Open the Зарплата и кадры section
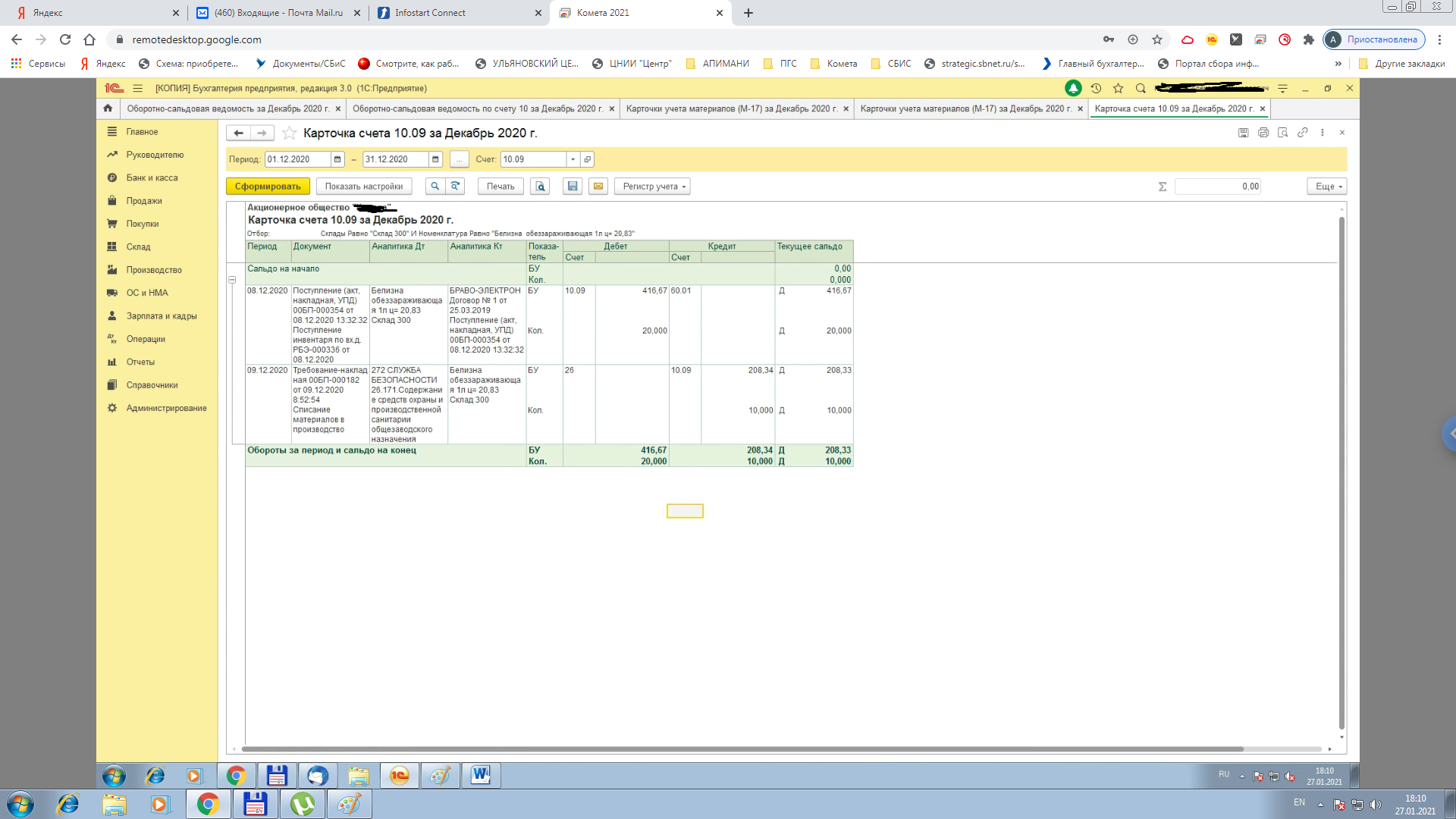The image size is (1456, 819). [162, 316]
